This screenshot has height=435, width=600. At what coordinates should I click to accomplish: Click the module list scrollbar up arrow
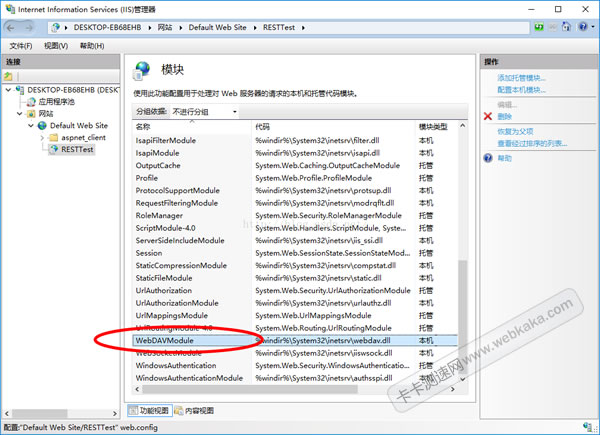(463, 127)
